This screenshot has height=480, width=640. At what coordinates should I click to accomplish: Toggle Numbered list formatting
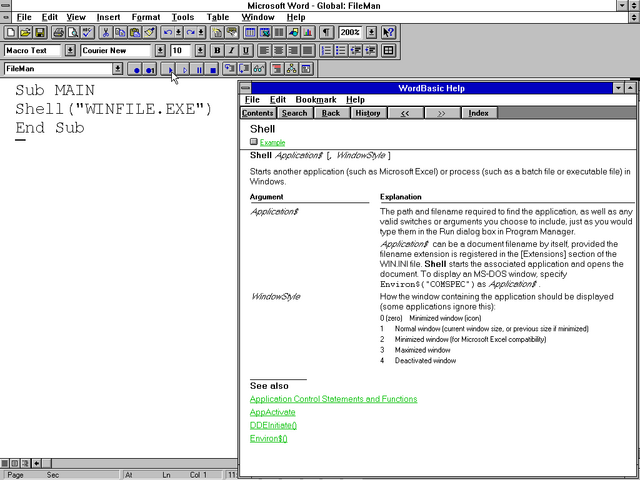327,51
